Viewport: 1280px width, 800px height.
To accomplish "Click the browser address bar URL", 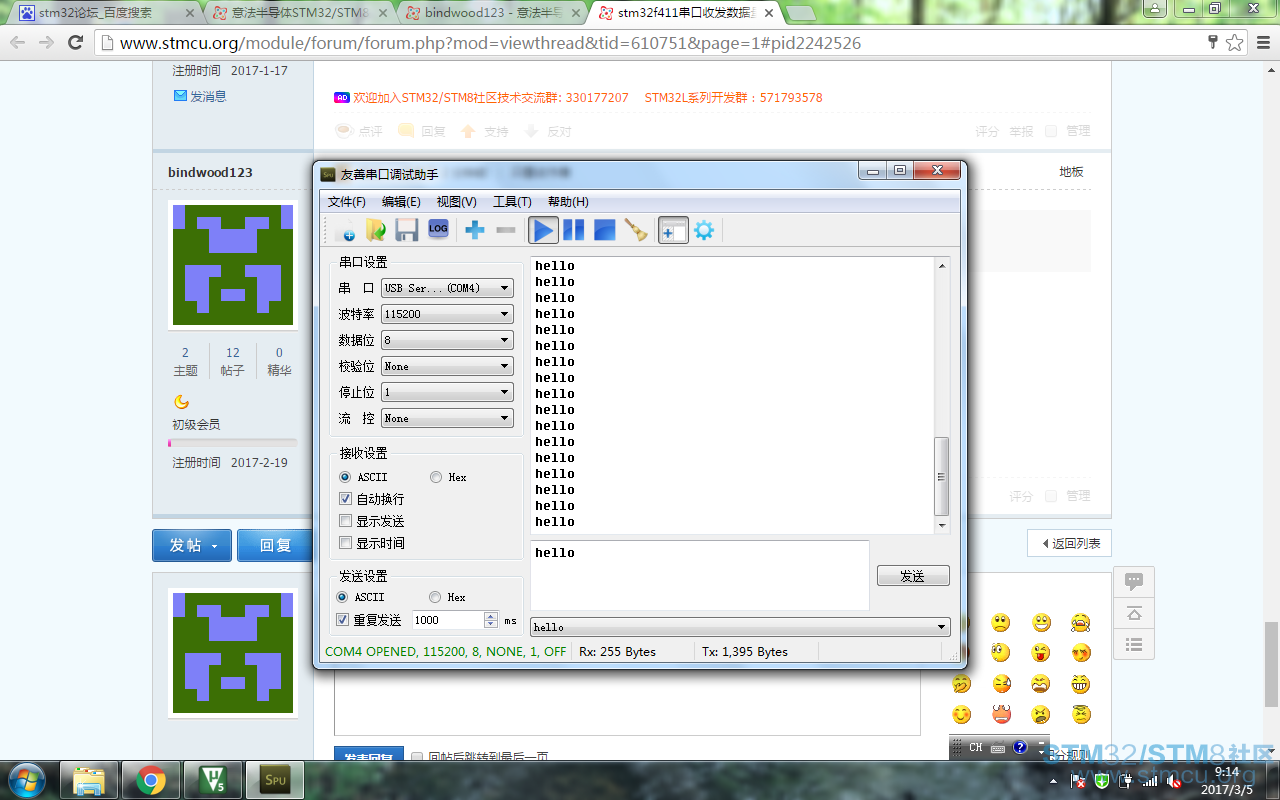I will point(490,43).
